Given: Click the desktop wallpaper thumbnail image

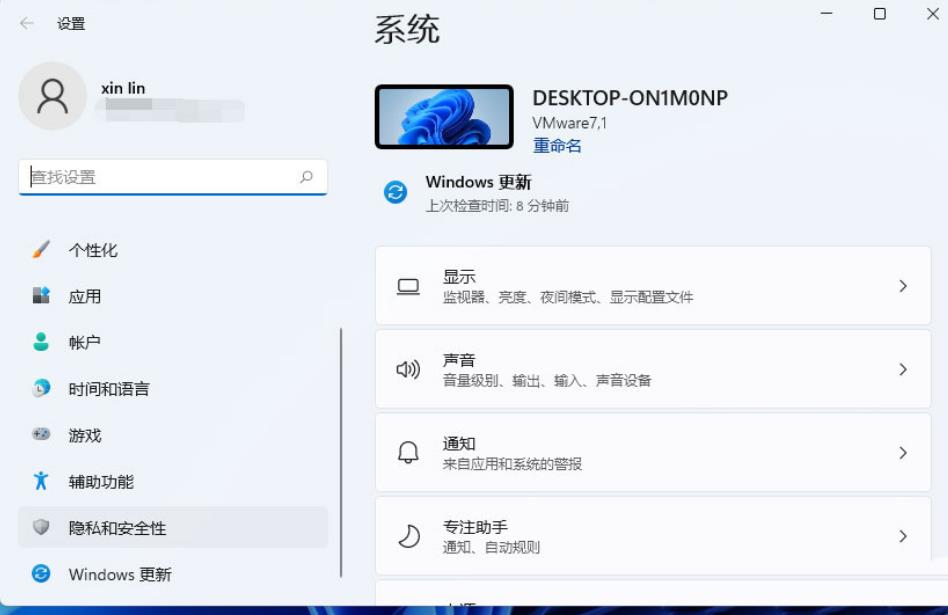Looking at the screenshot, I should 444,115.
